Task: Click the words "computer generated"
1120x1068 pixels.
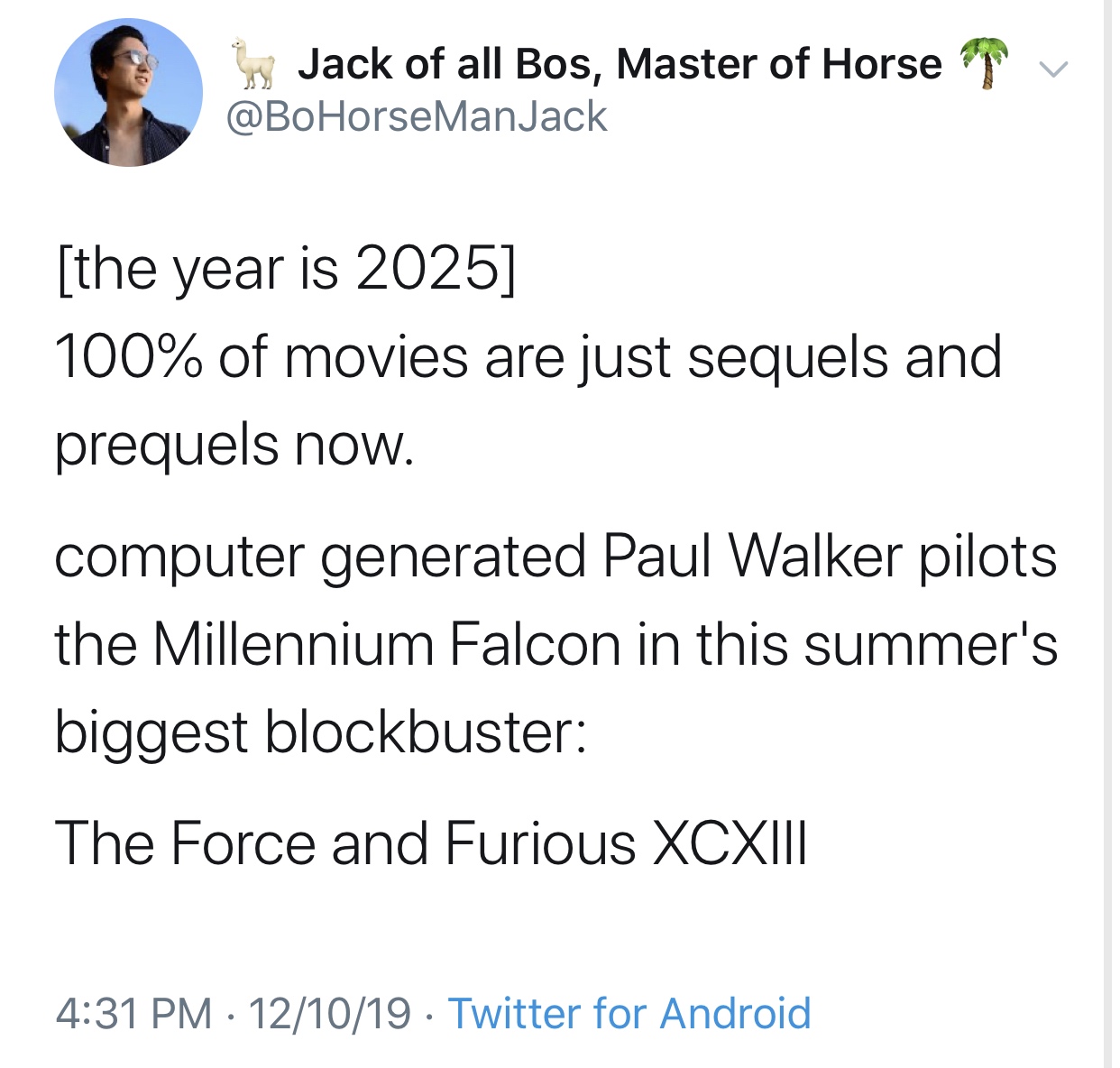Action: pos(320,556)
